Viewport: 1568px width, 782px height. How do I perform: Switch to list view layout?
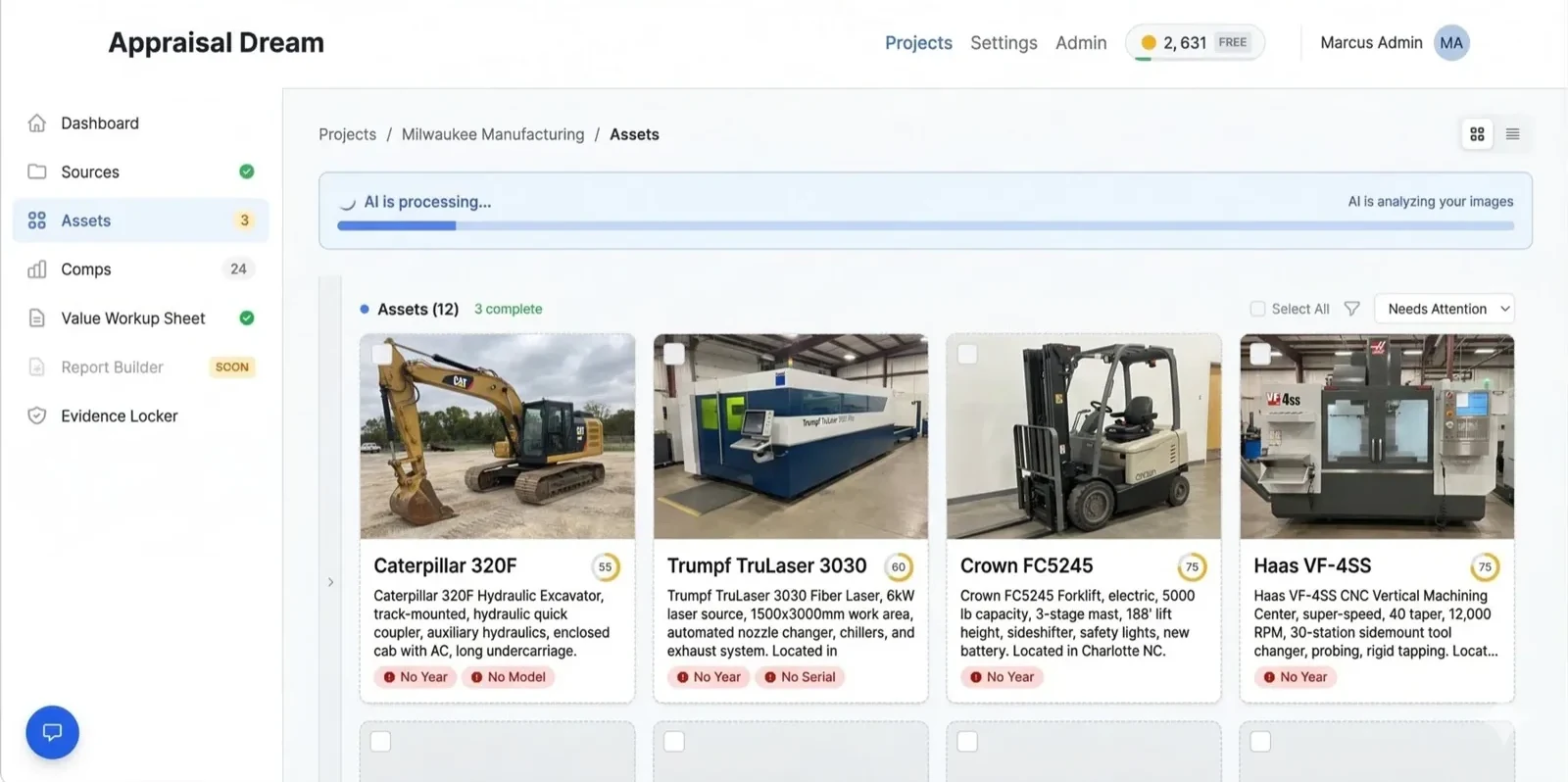1512,134
